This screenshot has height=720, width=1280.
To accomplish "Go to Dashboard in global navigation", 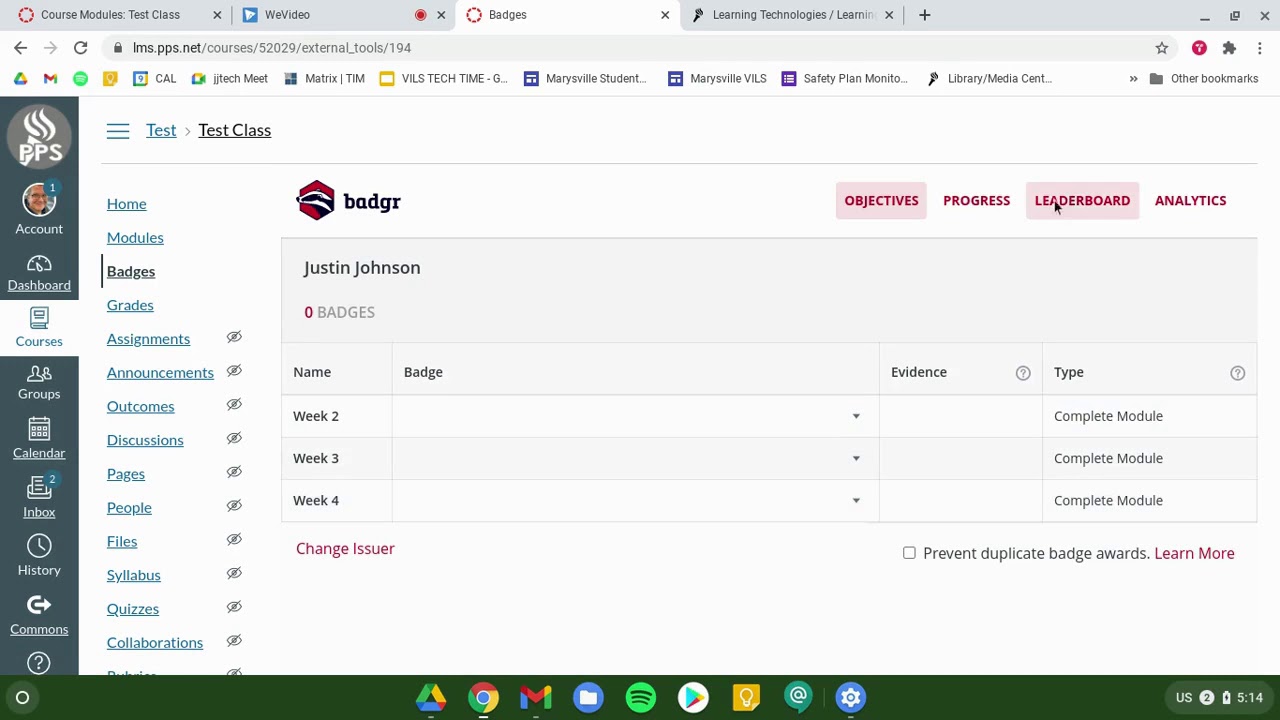I will [39, 273].
